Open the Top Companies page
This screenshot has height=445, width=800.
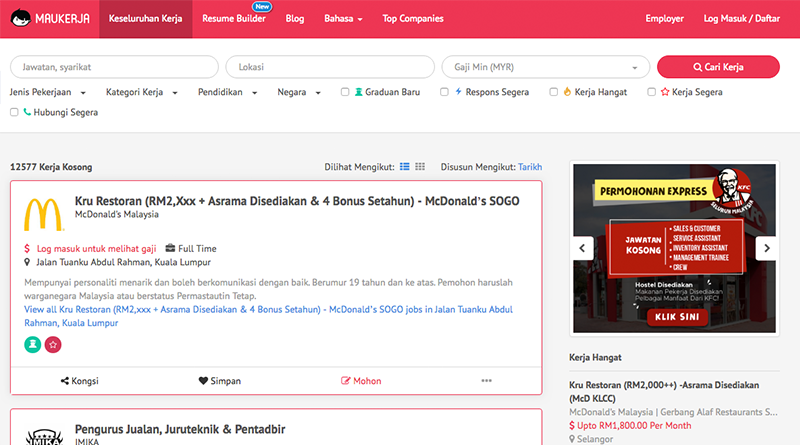coord(412,19)
